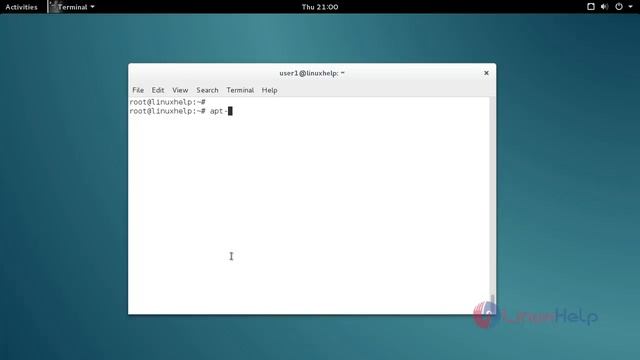The height and width of the screenshot is (360, 640).
Task: Expand the system menu arrow
Action: point(630,7)
